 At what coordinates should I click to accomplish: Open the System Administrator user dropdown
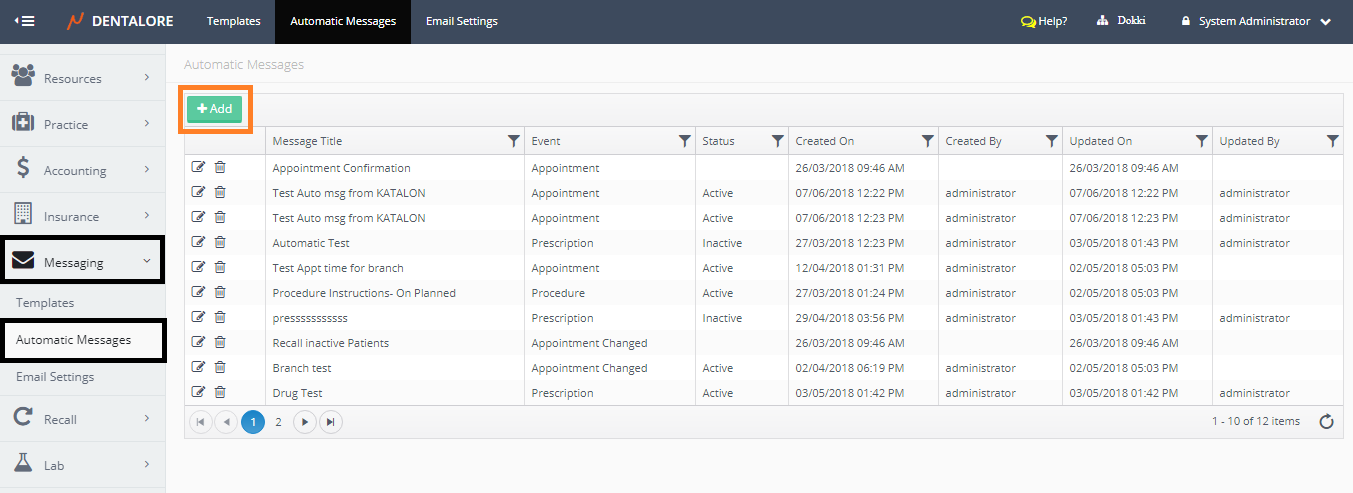tap(1256, 21)
